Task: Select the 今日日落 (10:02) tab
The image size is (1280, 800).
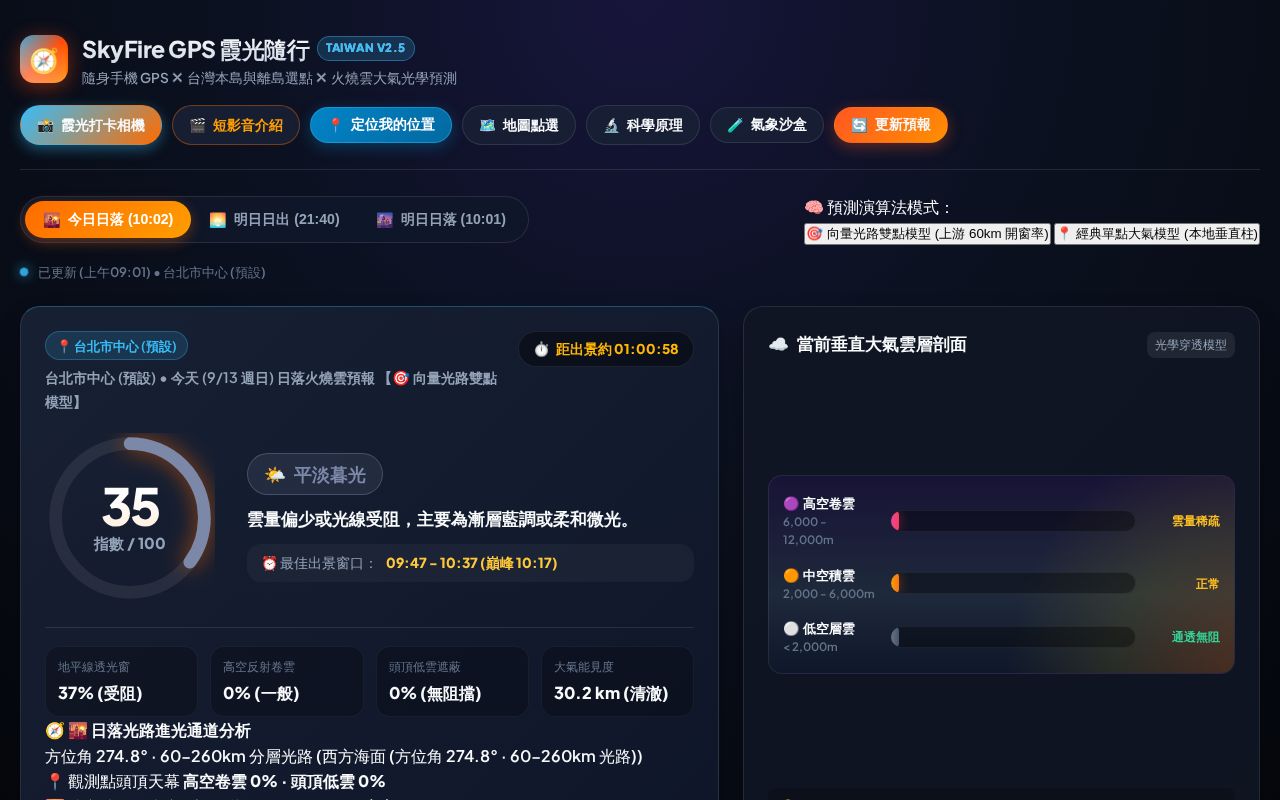Action: click(x=108, y=219)
